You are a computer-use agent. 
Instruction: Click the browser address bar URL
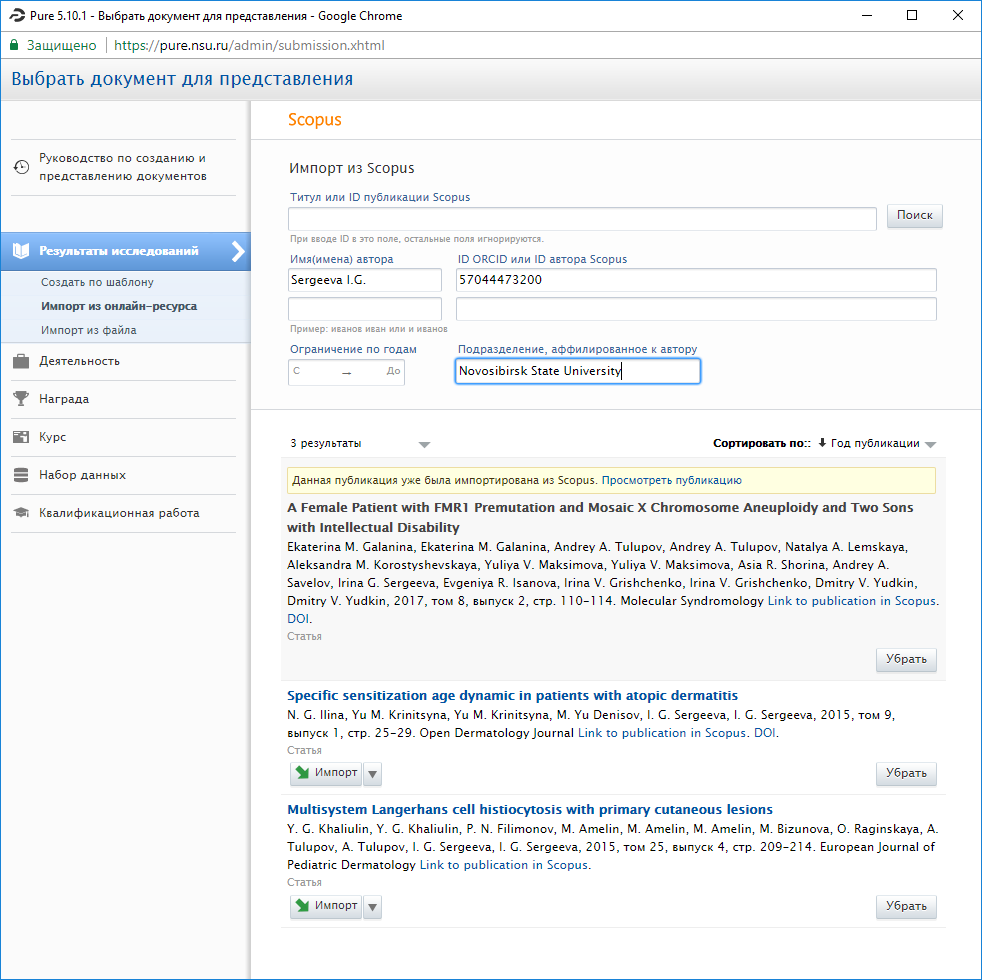249,46
